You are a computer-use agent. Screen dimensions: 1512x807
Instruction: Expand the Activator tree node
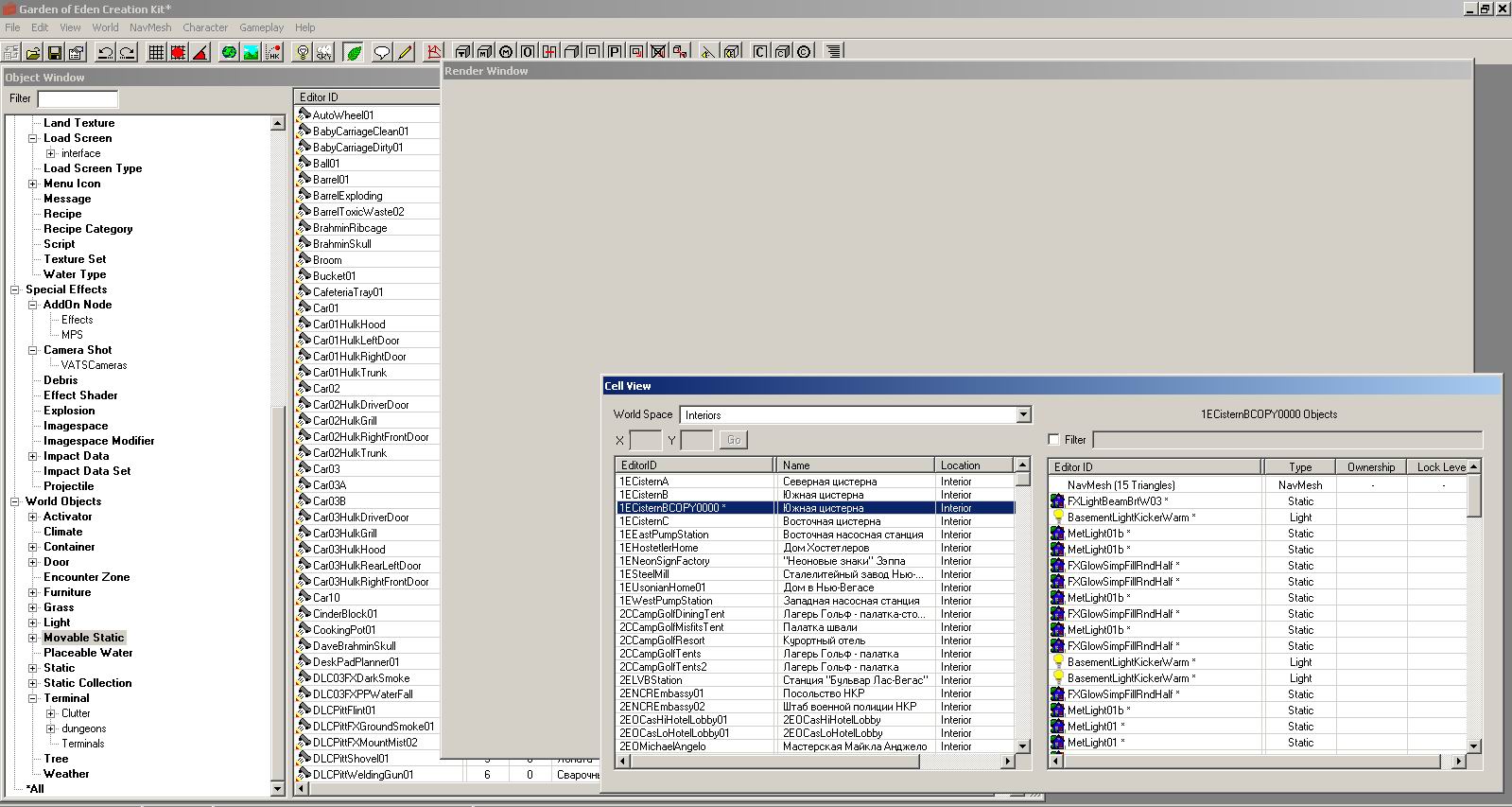coord(32,517)
